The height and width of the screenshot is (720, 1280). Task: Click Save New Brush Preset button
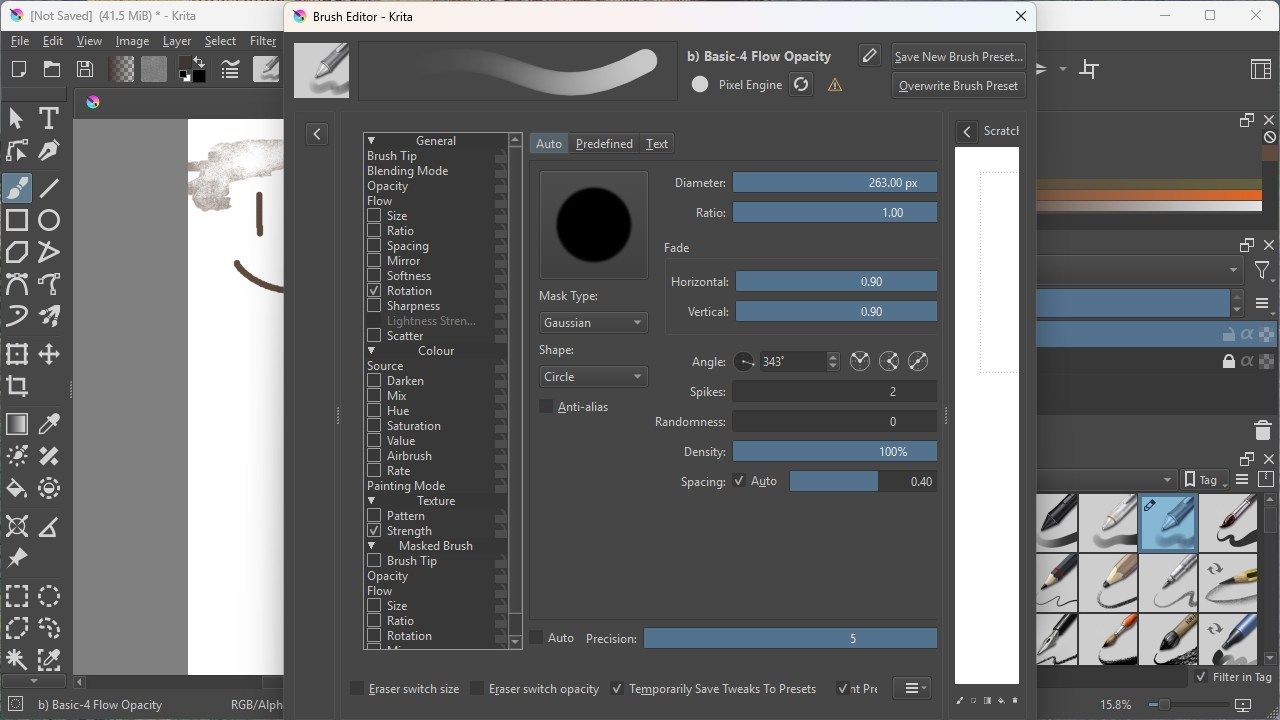point(958,56)
